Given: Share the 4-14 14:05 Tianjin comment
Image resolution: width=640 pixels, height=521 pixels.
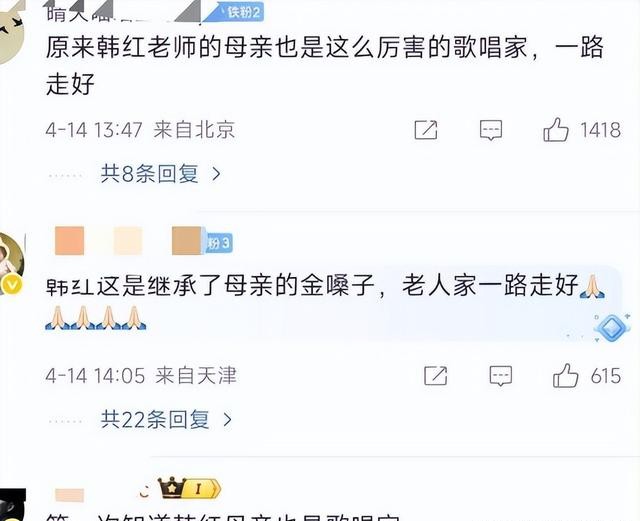Looking at the screenshot, I should tap(436, 376).
